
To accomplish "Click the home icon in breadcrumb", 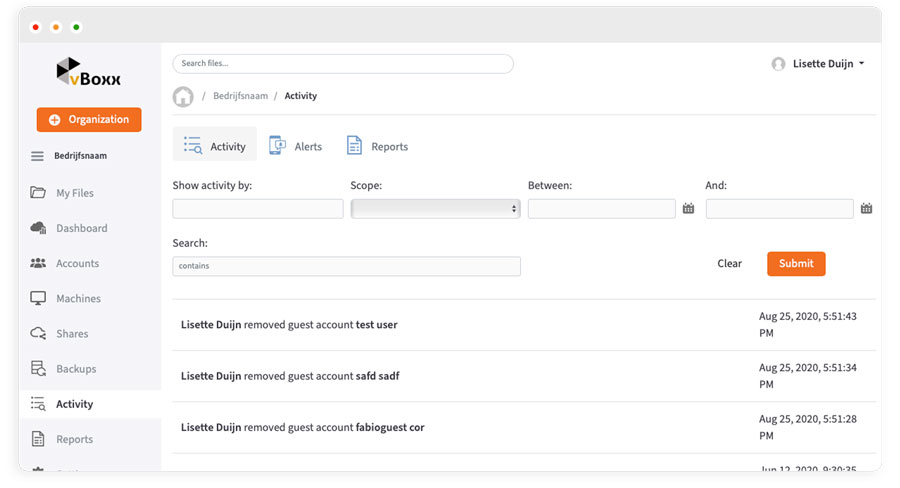I will click(x=183, y=97).
